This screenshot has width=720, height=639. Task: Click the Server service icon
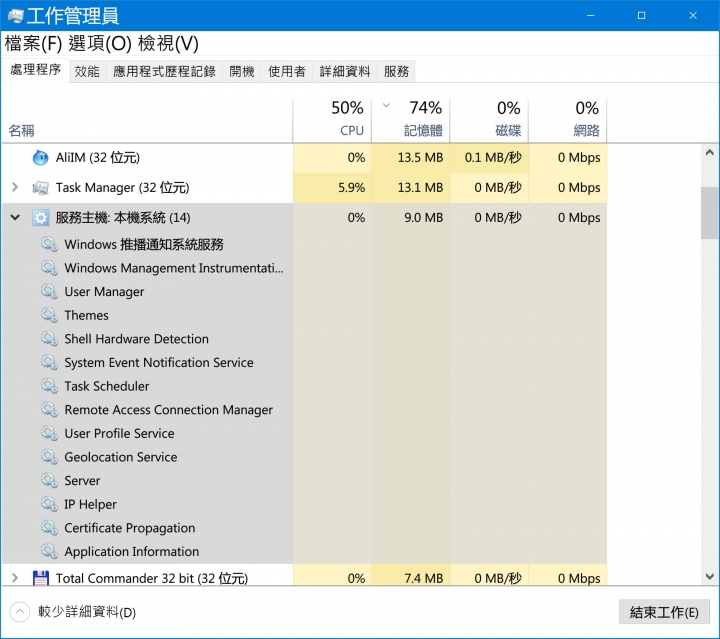click(x=49, y=481)
